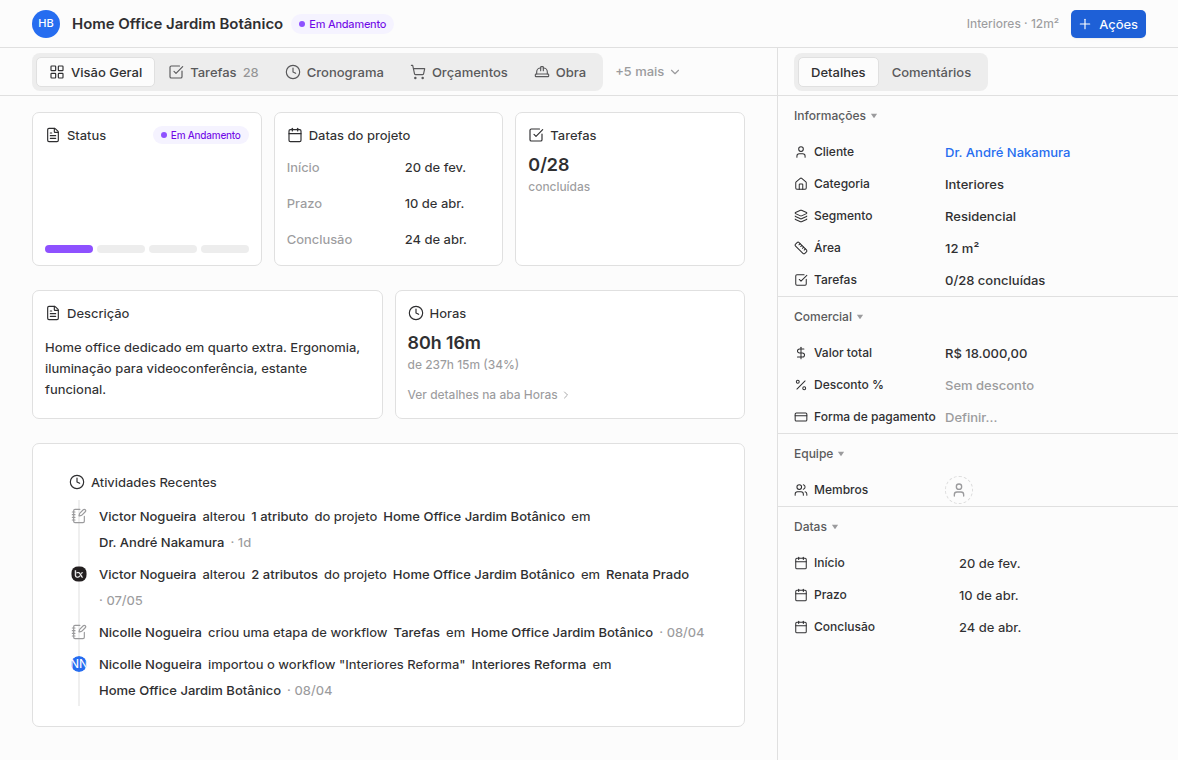Screen dimensions: 1178x760
Task: Click the Residencial segment value
Action: point(980,216)
